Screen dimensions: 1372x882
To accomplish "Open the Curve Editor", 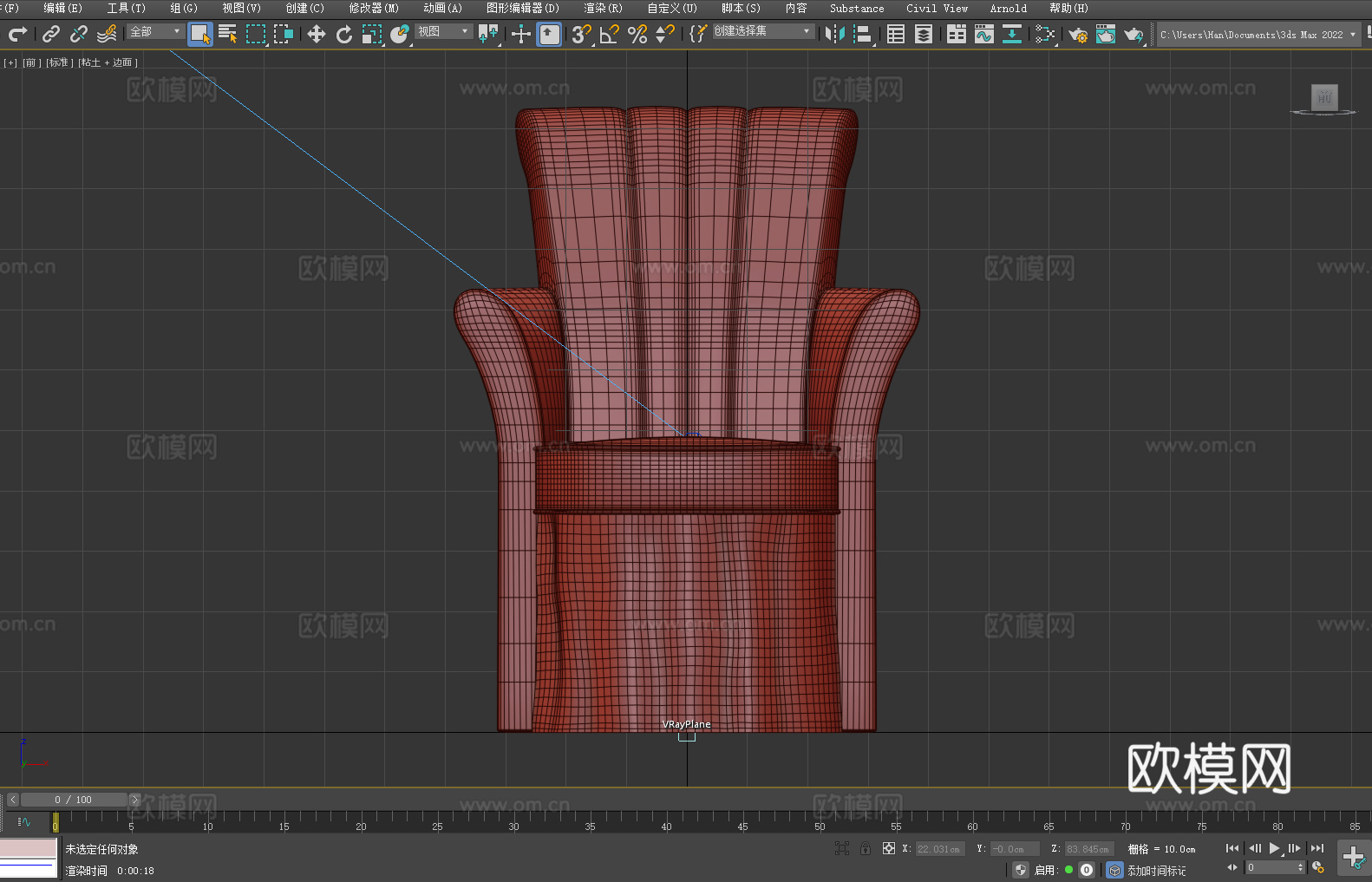I will [x=984, y=34].
